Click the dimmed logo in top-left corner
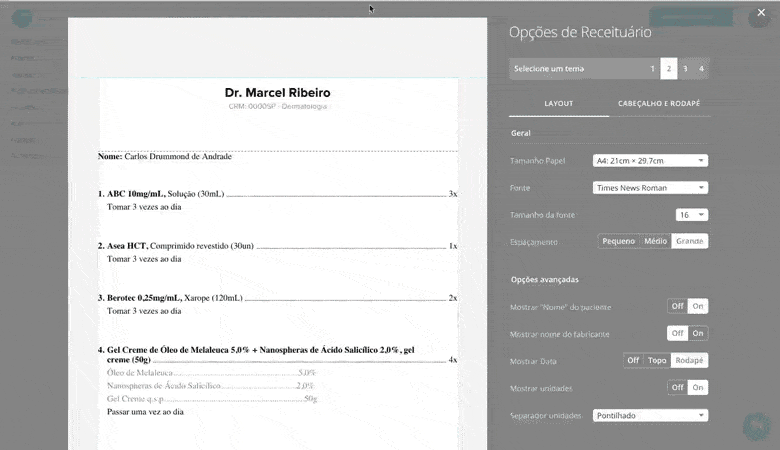This screenshot has height=450, width=780. pyautogui.click(x=22, y=18)
